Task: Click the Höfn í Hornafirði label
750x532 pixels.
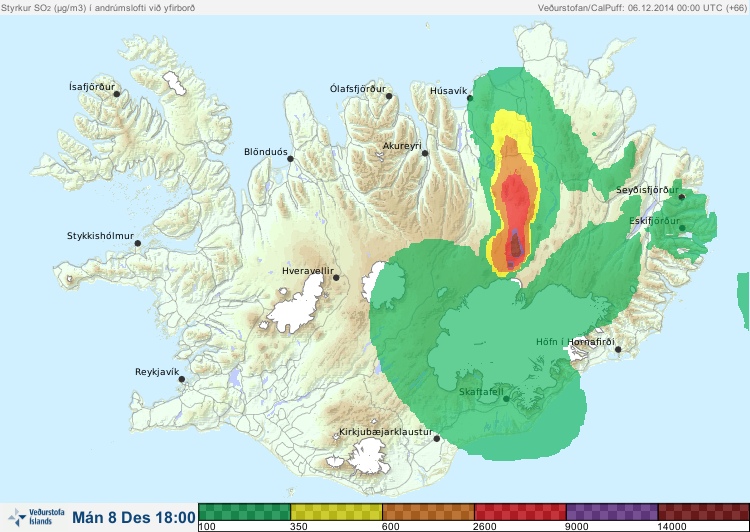Action: coord(575,342)
